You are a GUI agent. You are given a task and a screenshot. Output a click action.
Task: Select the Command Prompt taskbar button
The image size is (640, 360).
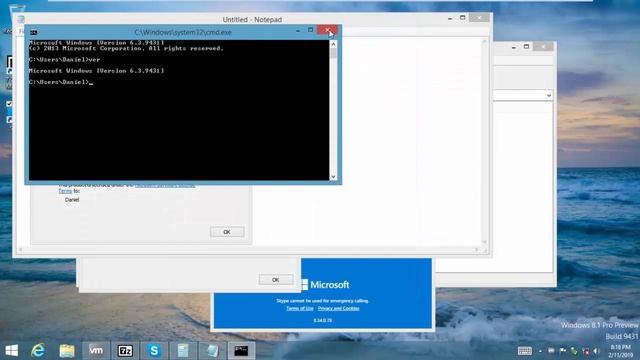[241, 351]
